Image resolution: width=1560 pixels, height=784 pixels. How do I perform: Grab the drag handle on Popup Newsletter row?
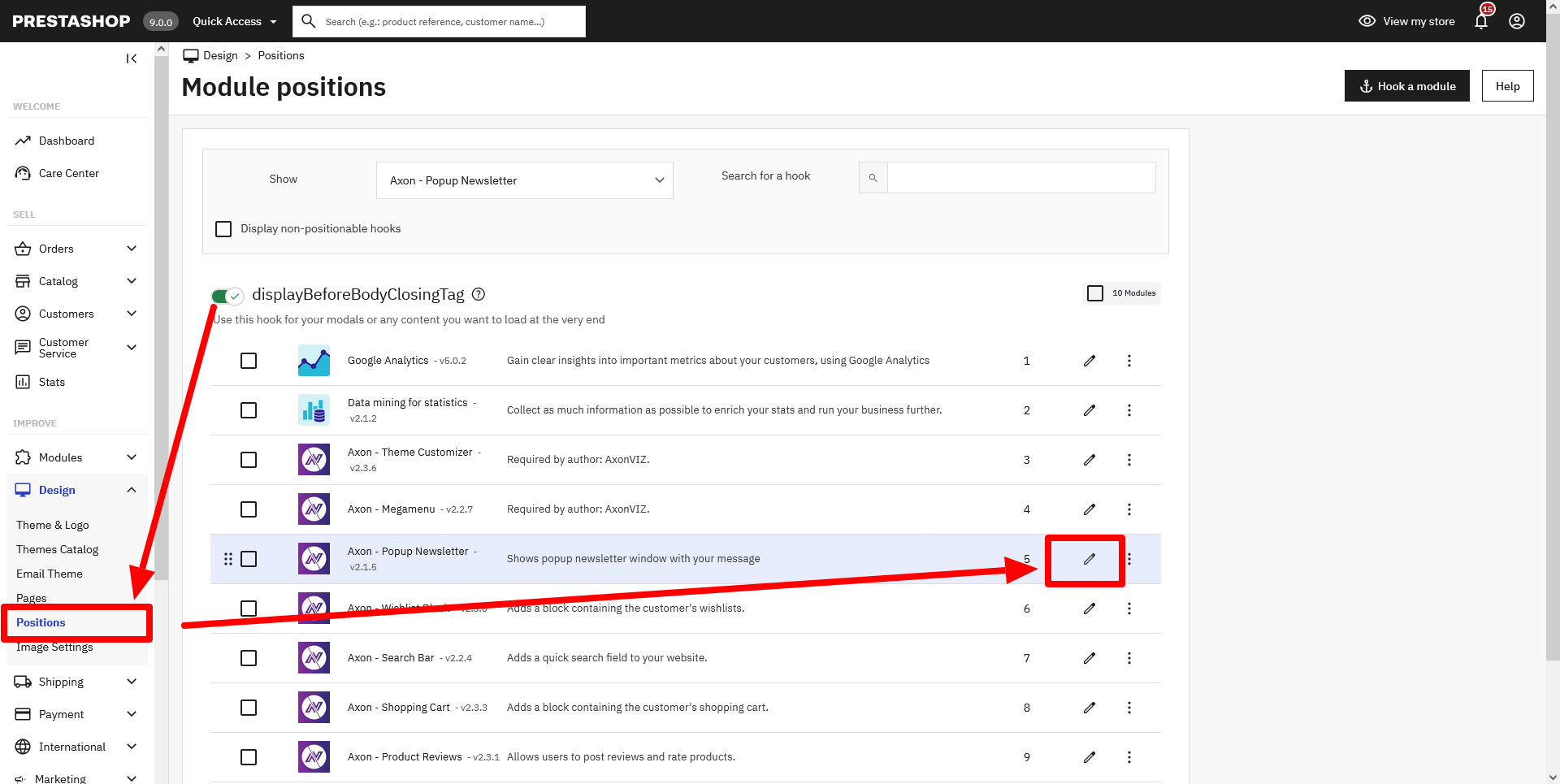tap(228, 559)
